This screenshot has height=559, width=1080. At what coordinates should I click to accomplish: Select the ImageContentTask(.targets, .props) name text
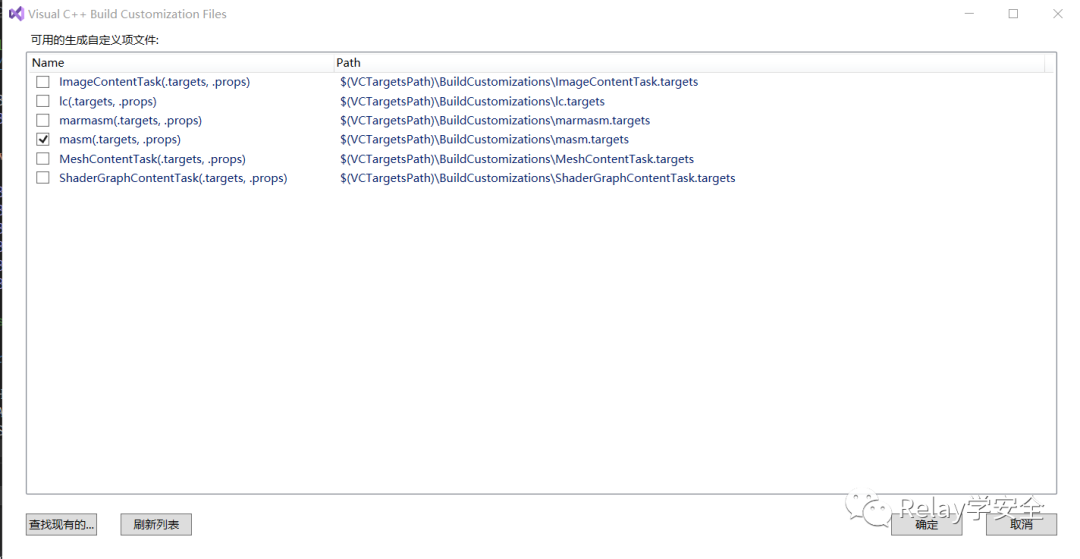pyautogui.click(x=154, y=82)
